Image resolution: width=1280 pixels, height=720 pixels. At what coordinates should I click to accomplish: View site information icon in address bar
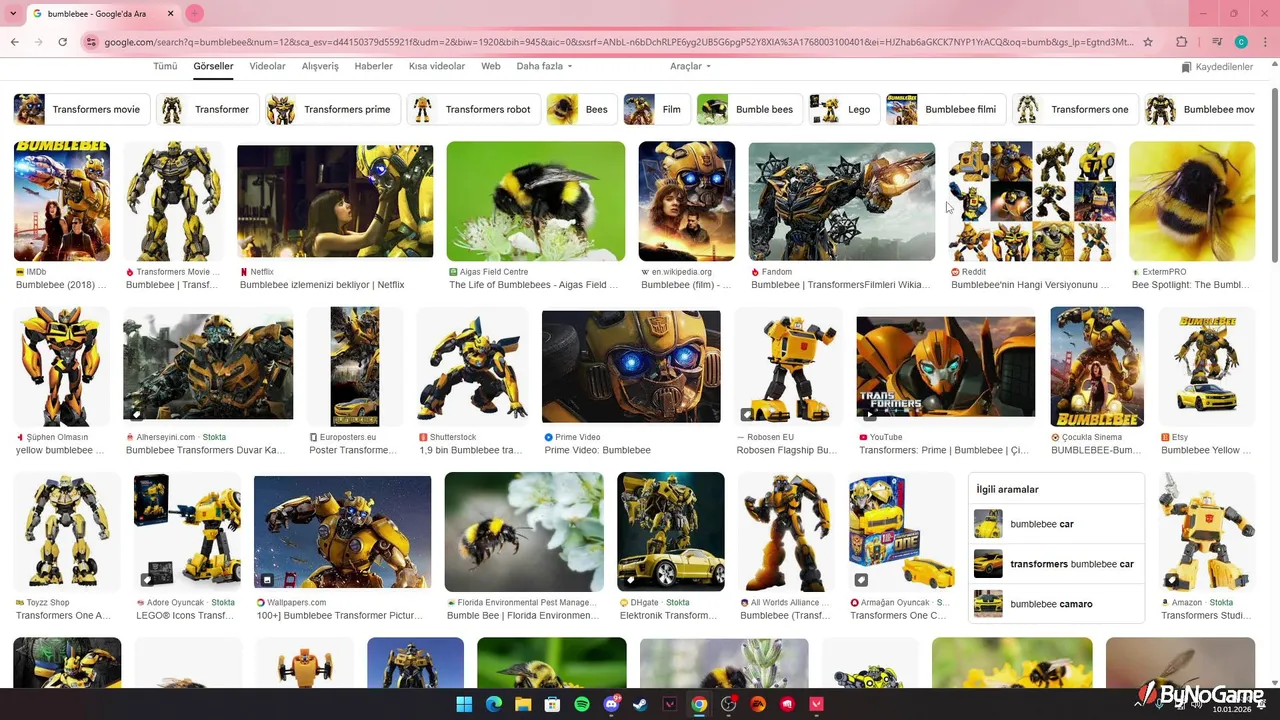click(x=91, y=42)
